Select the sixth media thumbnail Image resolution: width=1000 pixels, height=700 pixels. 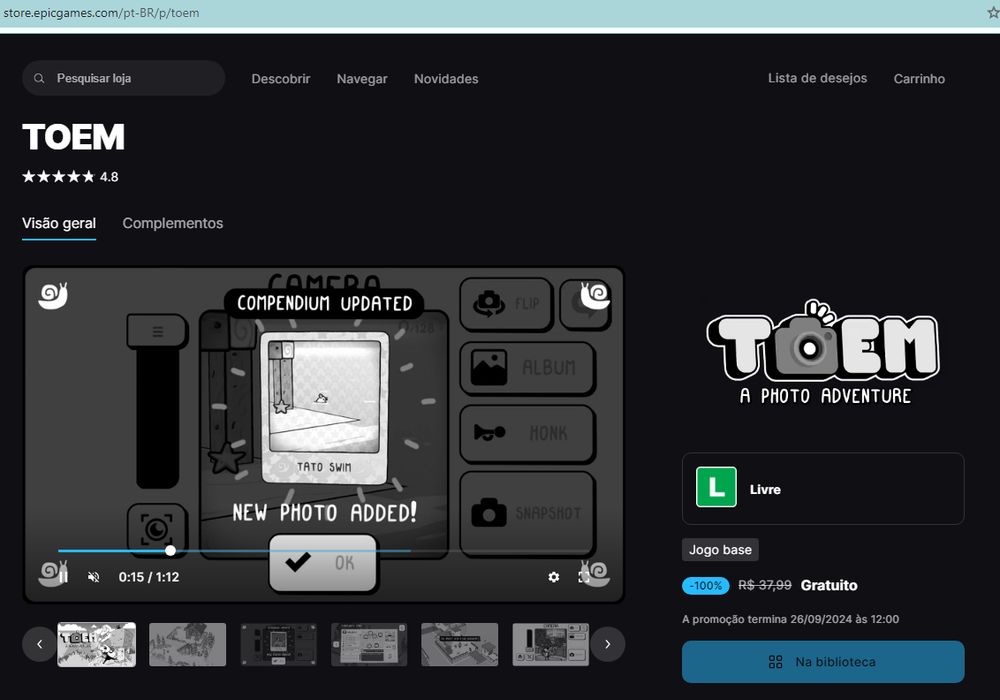point(550,645)
